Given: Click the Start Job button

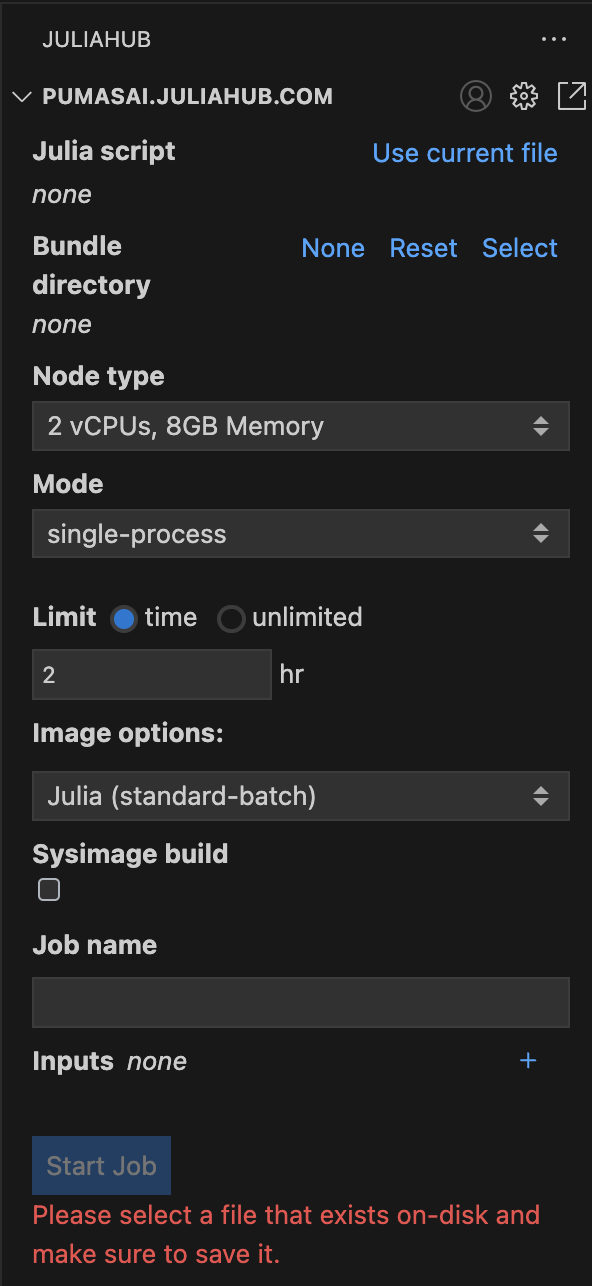Looking at the screenshot, I should point(101,1165).
